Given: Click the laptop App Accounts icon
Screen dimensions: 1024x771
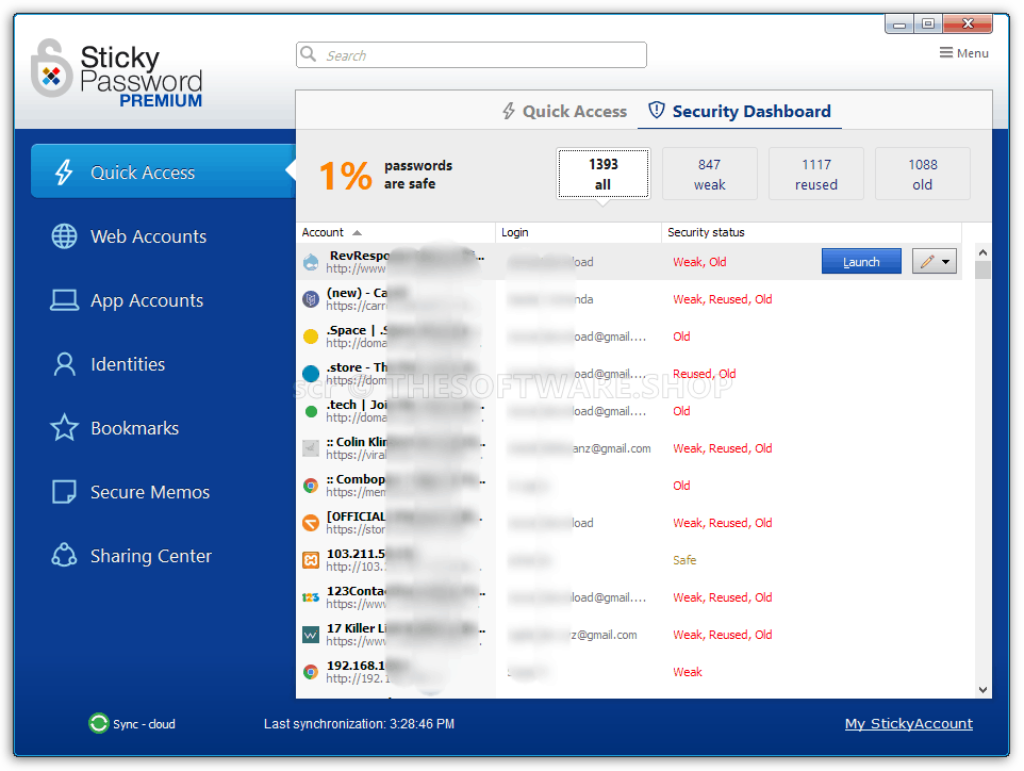Looking at the screenshot, I should (64, 300).
